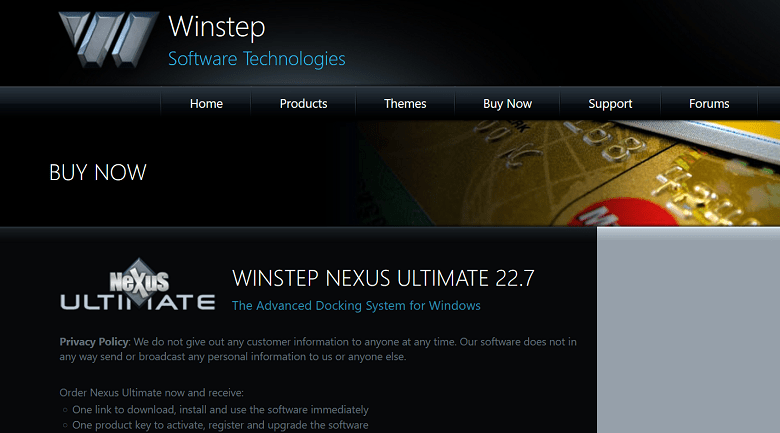This screenshot has height=433, width=780.
Task: Click the Privacy Policy bold text
Action: coord(94,342)
